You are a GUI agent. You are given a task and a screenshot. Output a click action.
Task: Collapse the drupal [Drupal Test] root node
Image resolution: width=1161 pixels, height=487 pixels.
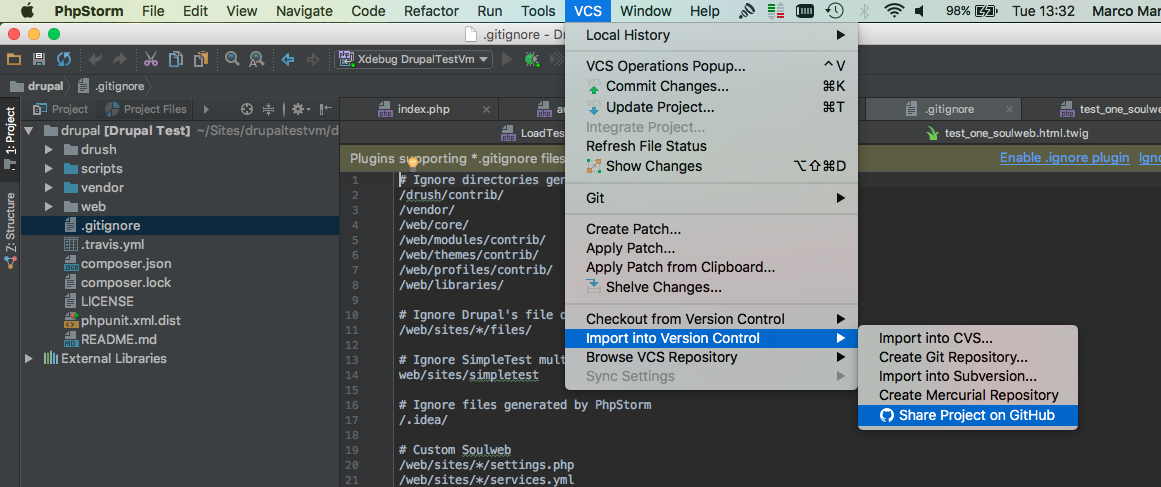point(30,130)
